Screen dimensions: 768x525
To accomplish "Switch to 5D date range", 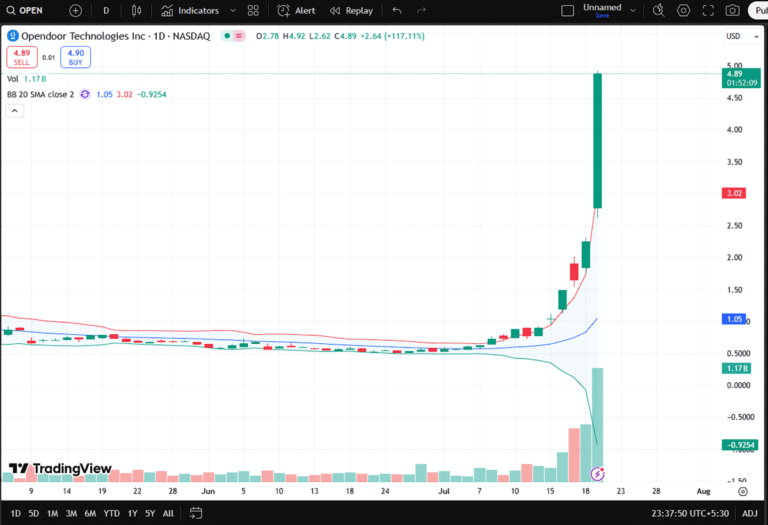I will coord(34,513).
